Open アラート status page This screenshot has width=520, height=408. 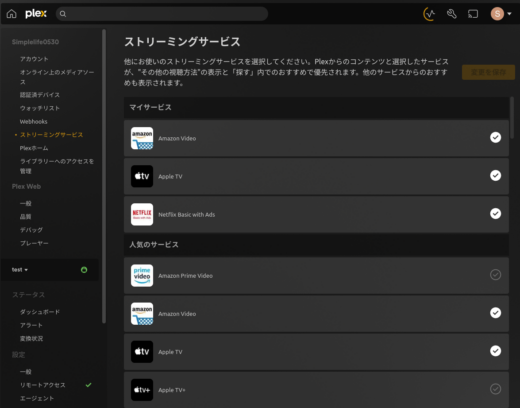tap(31, 325)
